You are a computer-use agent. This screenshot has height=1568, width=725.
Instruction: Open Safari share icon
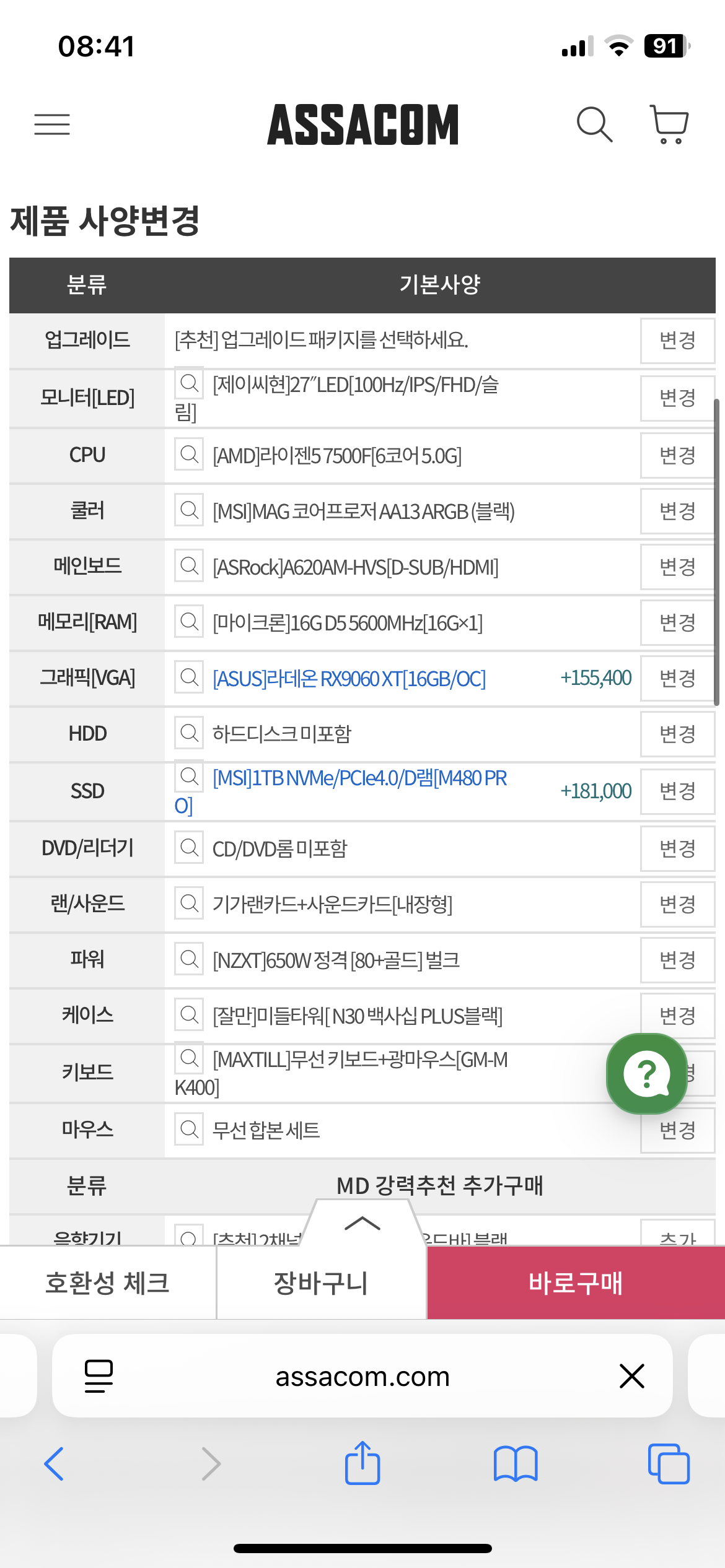point(362,1463)
